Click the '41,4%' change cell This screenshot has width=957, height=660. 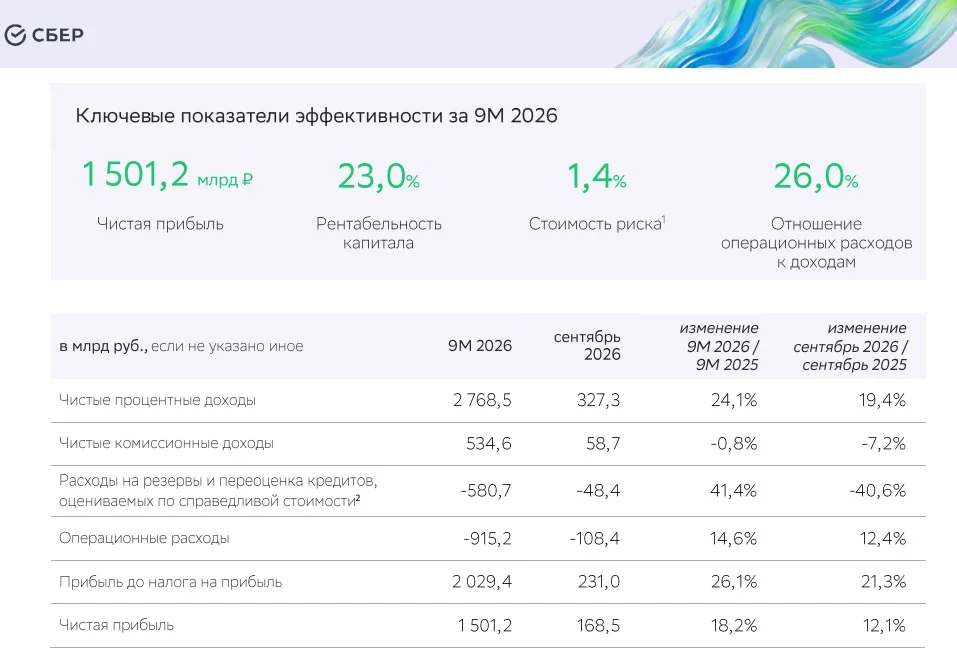pyautogui.click(x=734, y=490)
